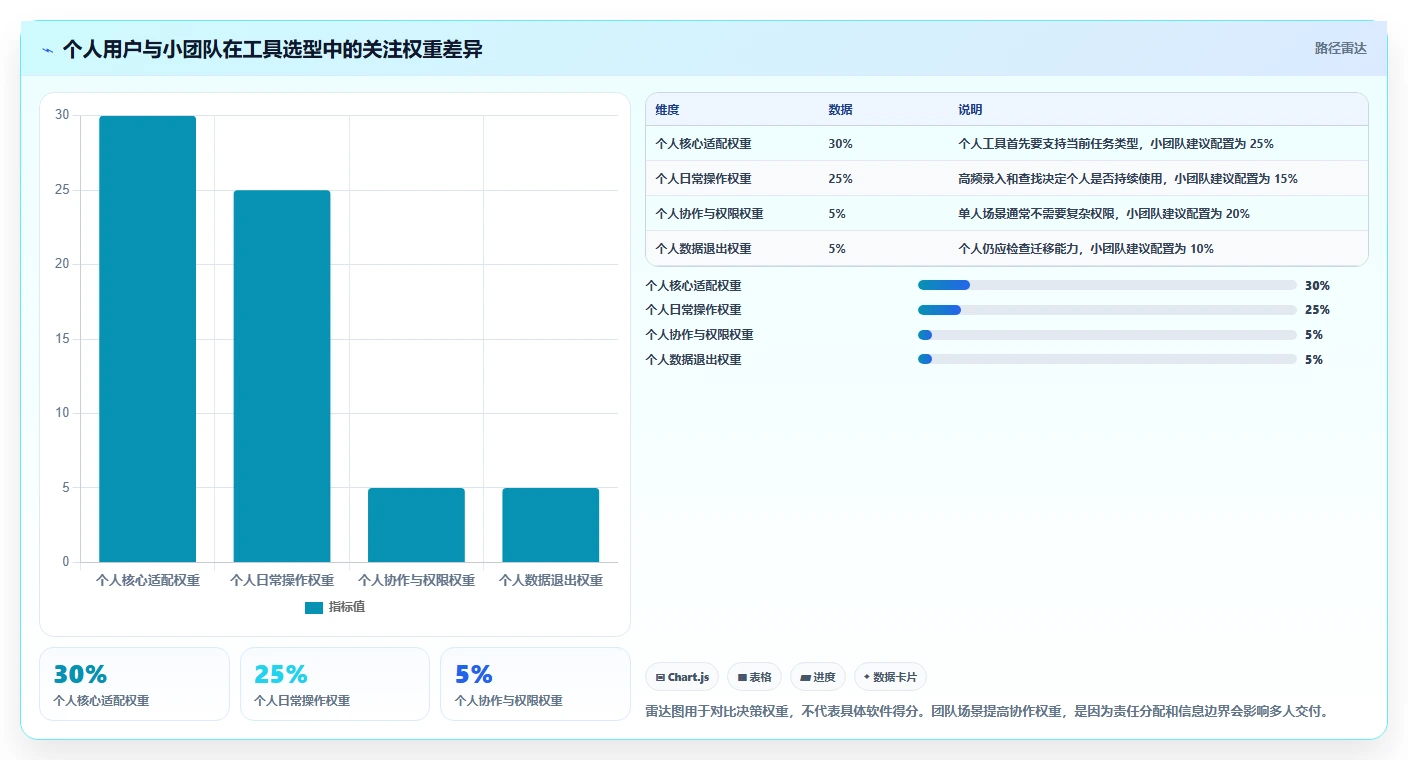Select the 进度 tag chip
The height and width of the screenshot is (760, 1408).
818,677
